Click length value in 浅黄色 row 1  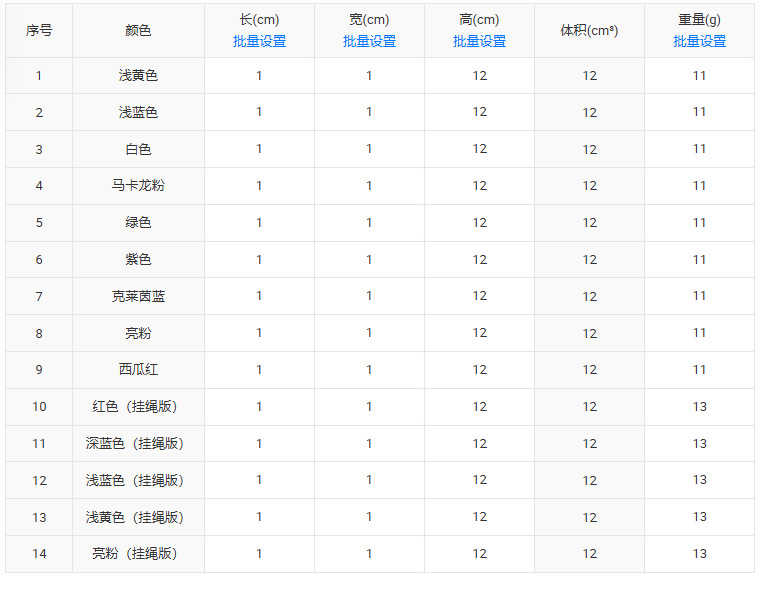click(x=259, y=75)
